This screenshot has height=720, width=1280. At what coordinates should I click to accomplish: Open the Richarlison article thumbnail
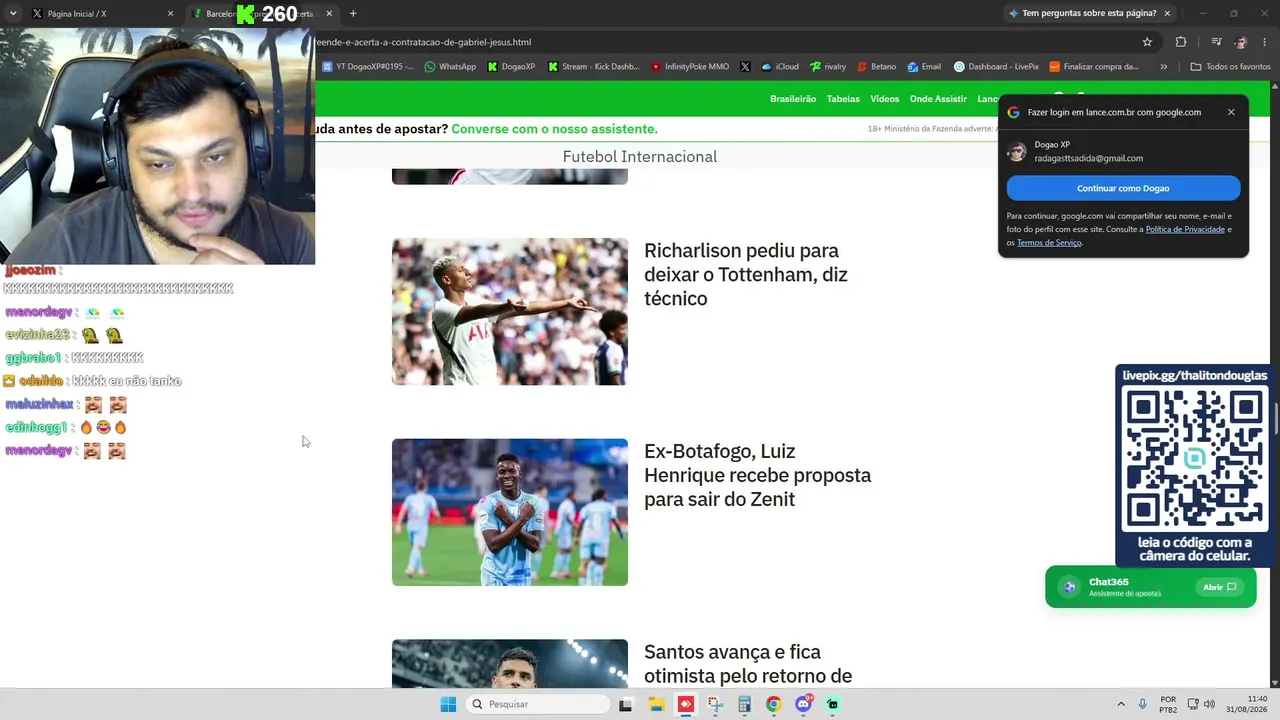pyautogui.click(x=510, y=311)
